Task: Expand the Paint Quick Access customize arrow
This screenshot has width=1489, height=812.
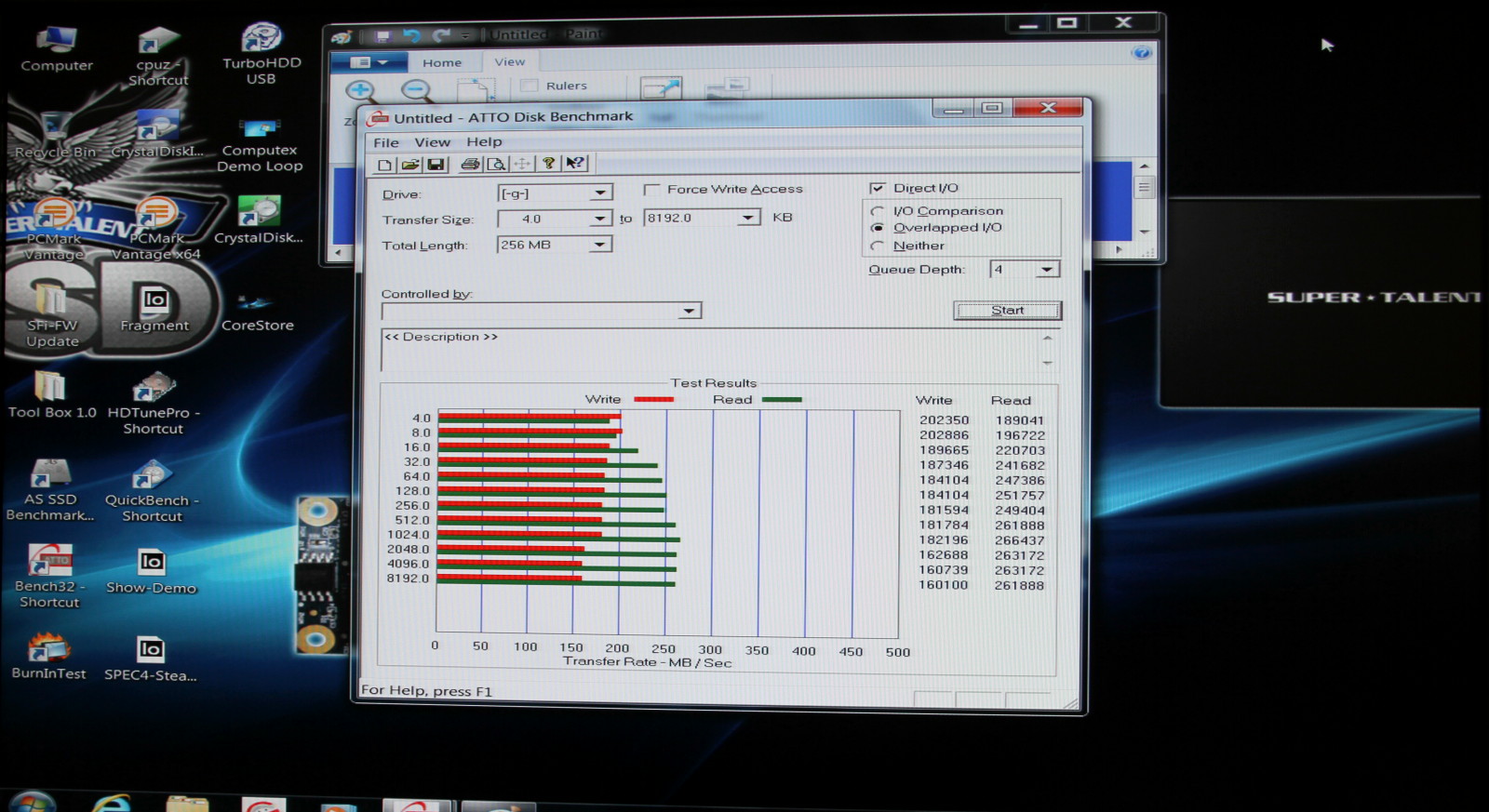Action: [x=465, y=36]
